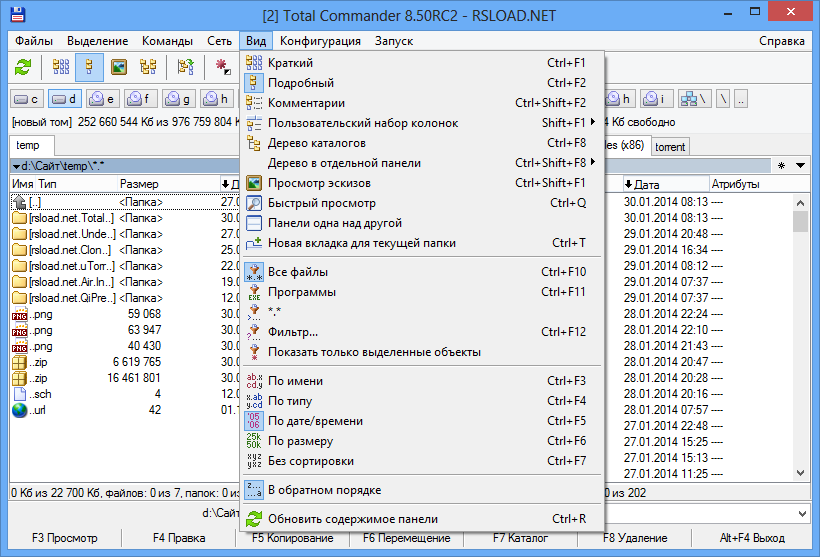Toggle Быстрый просмотр menu item
This screenshot has width=820, height=557.
click(422, 203)
